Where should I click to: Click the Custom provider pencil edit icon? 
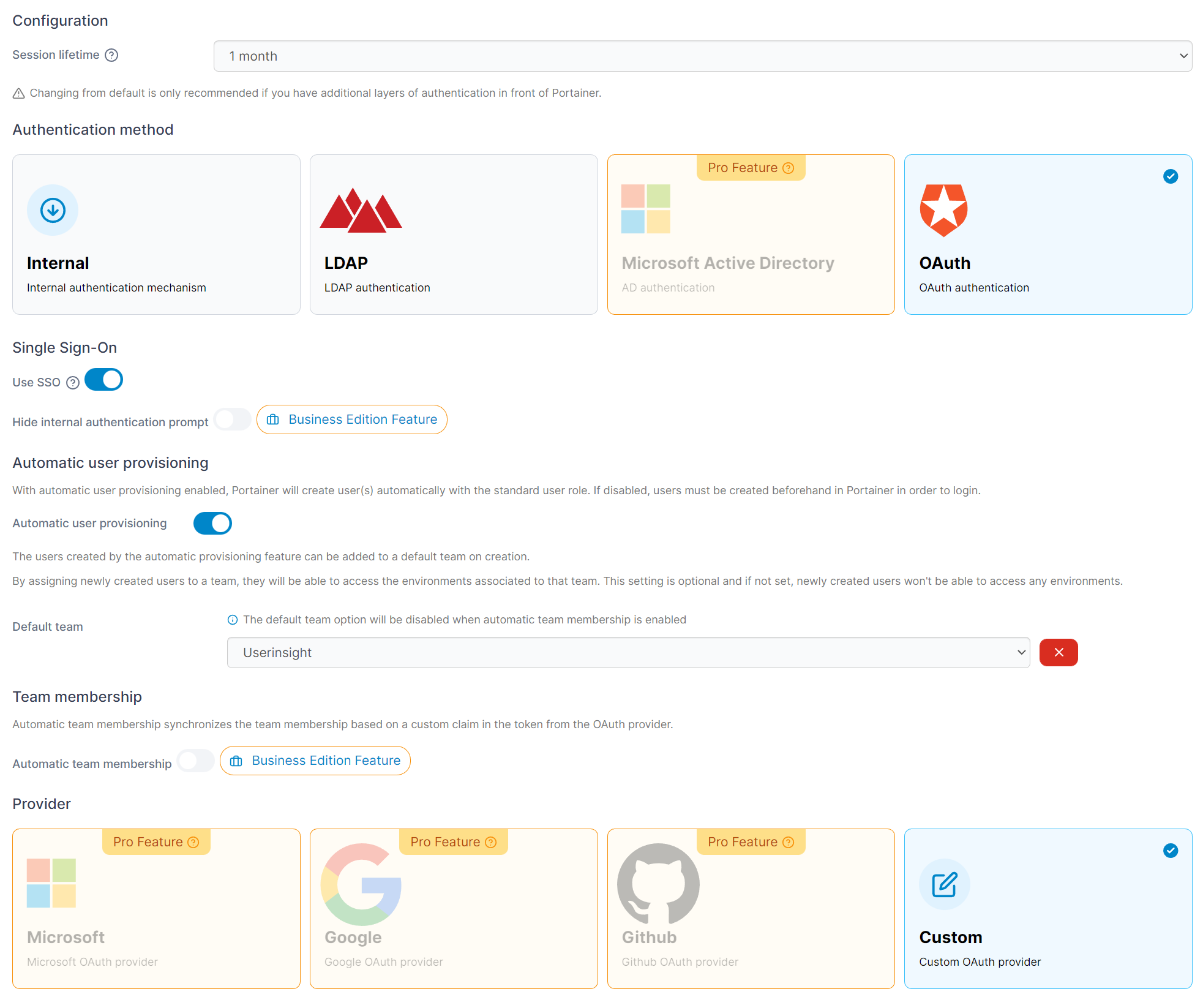point(944,884)
